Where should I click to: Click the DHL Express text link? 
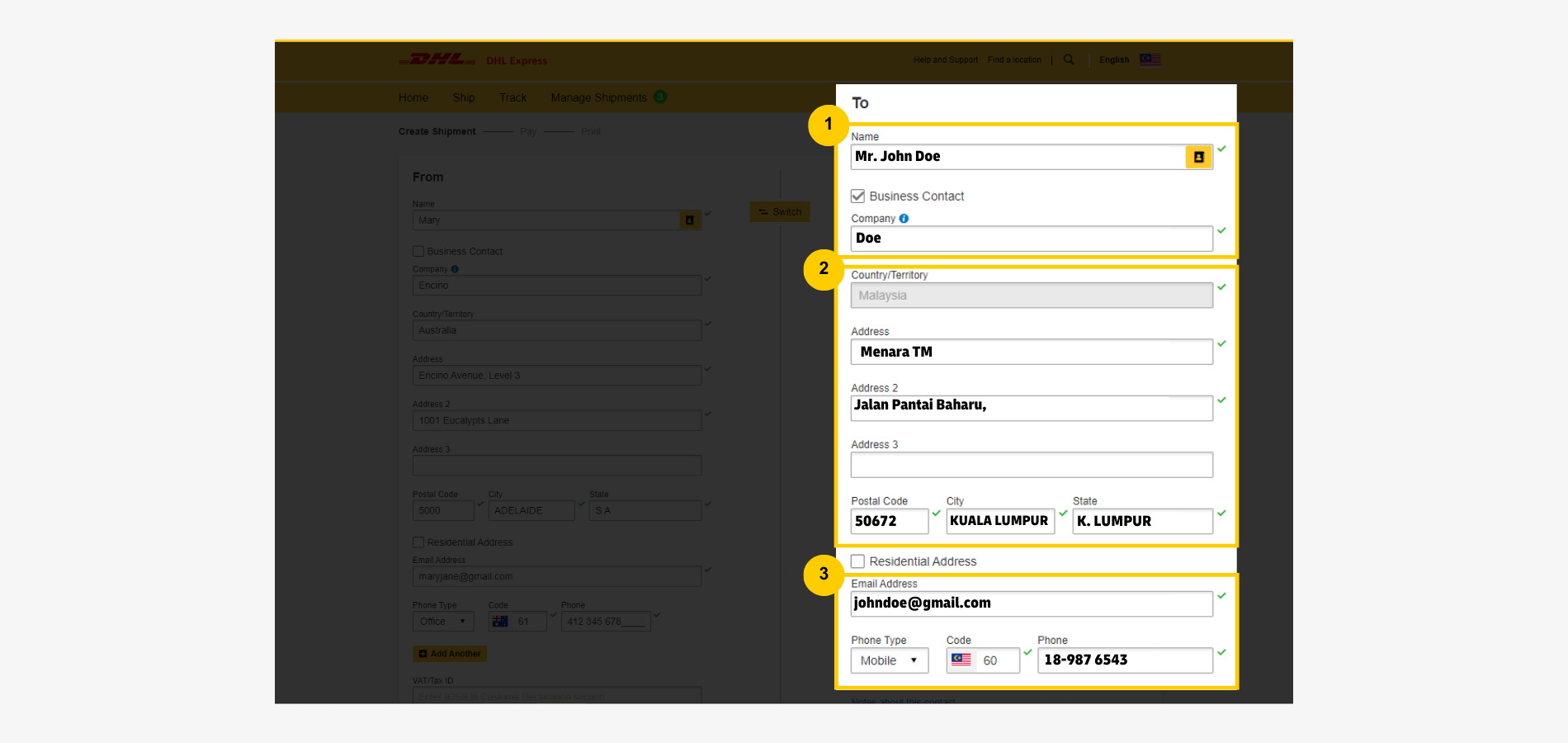click(517, 61)
